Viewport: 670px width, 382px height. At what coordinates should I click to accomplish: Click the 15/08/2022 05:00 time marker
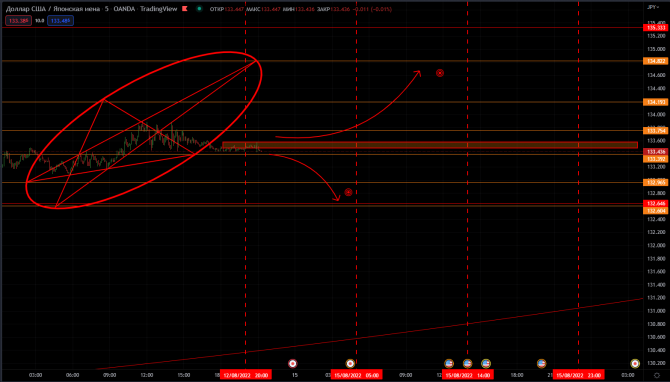click(356, 375)
